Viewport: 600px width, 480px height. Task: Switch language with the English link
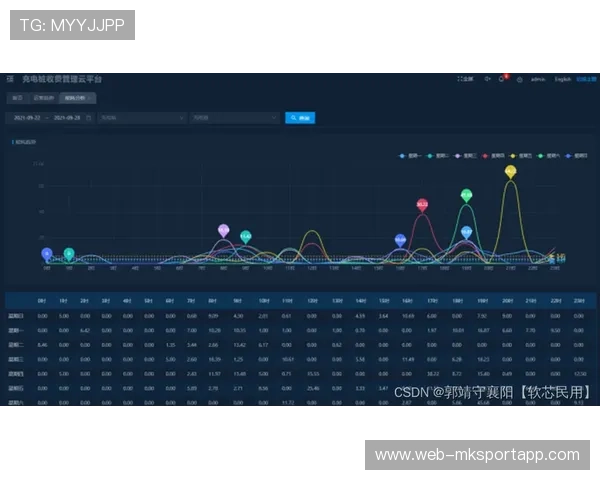tap(563, 79)
